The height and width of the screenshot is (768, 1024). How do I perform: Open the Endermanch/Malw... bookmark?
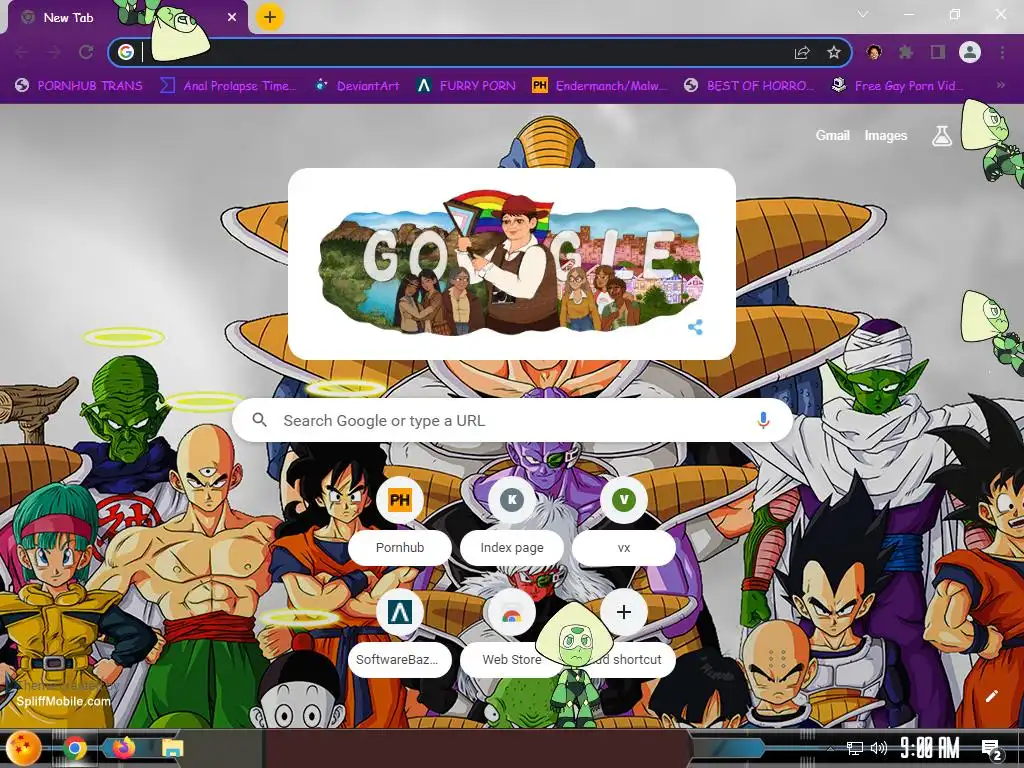(600, 86)
